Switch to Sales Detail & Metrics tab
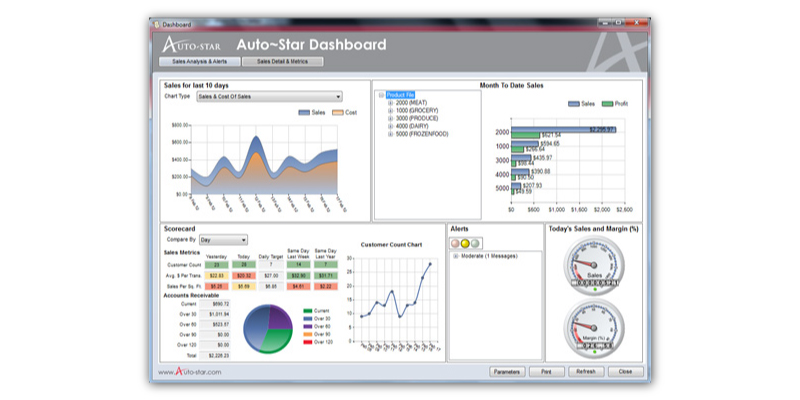 point(283,62)
